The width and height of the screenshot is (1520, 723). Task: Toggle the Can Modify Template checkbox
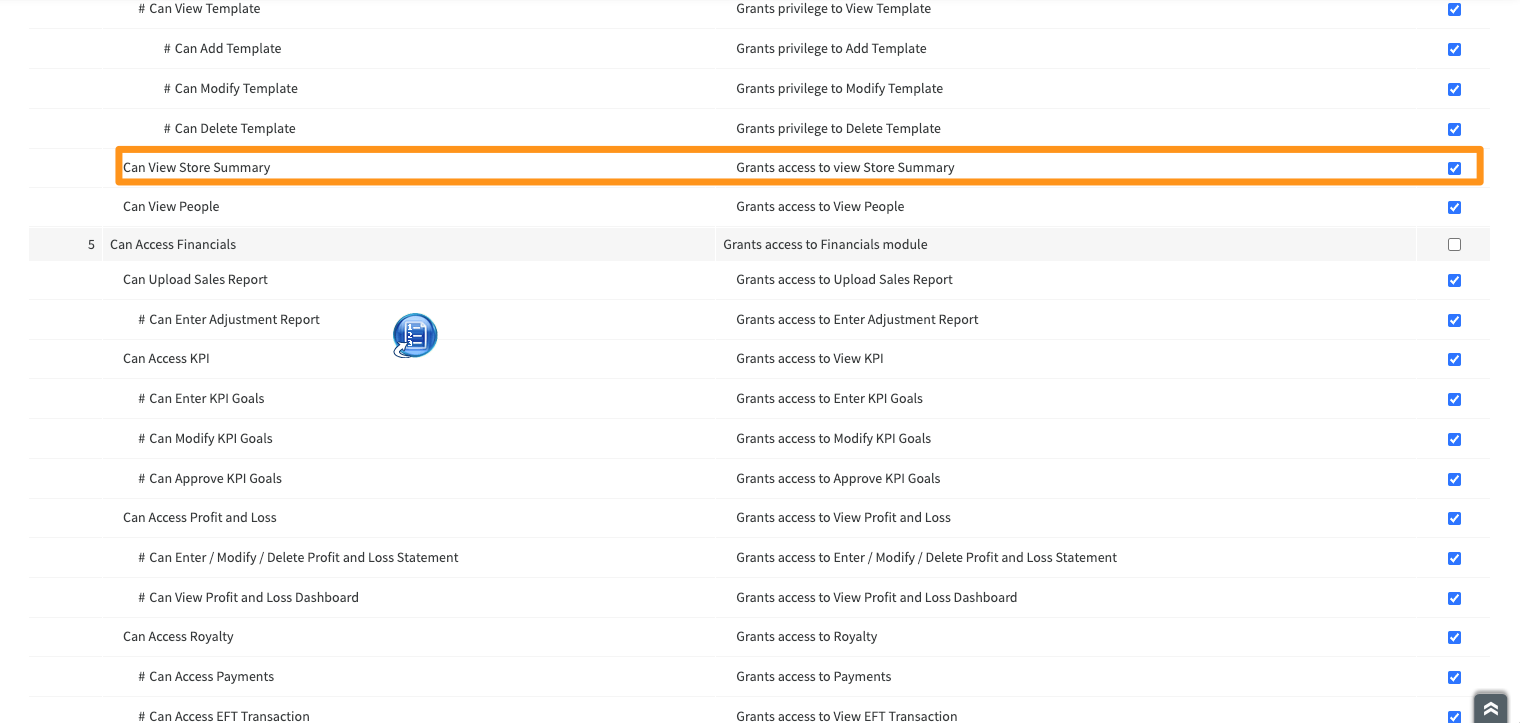click(1454, 89)
